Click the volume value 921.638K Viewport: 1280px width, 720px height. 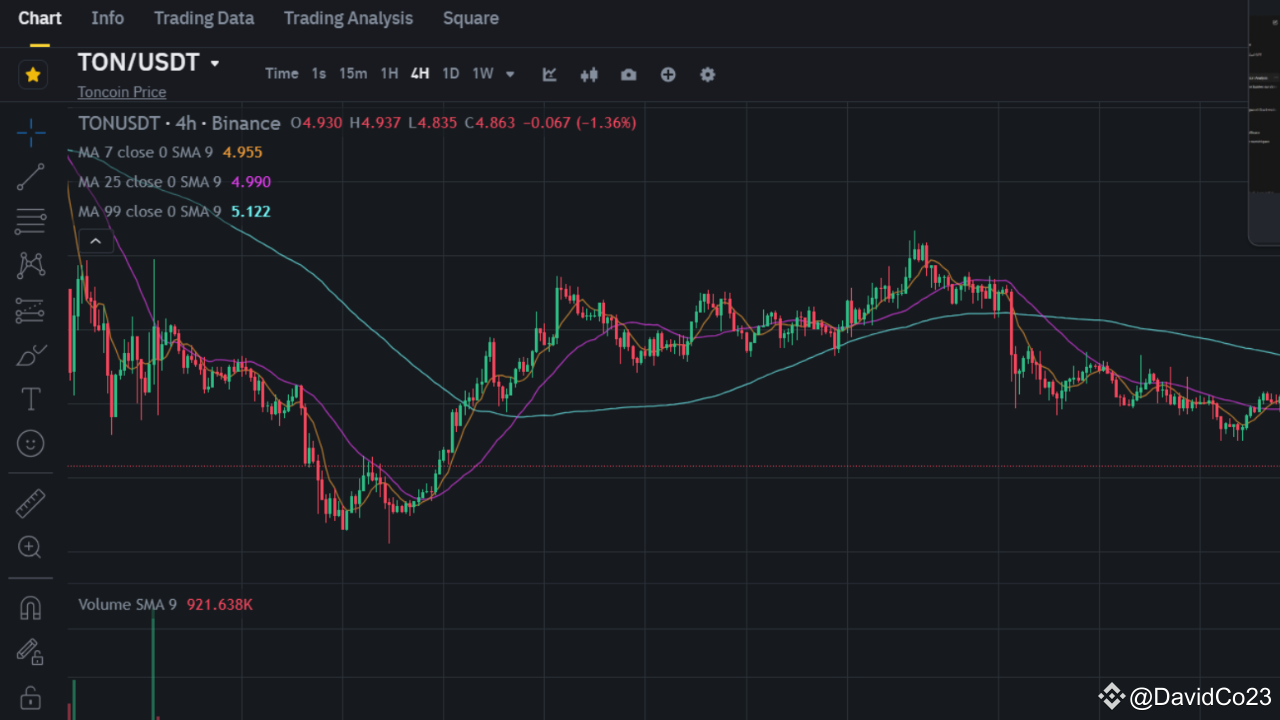pyautogui.click(x=220, y=605)
